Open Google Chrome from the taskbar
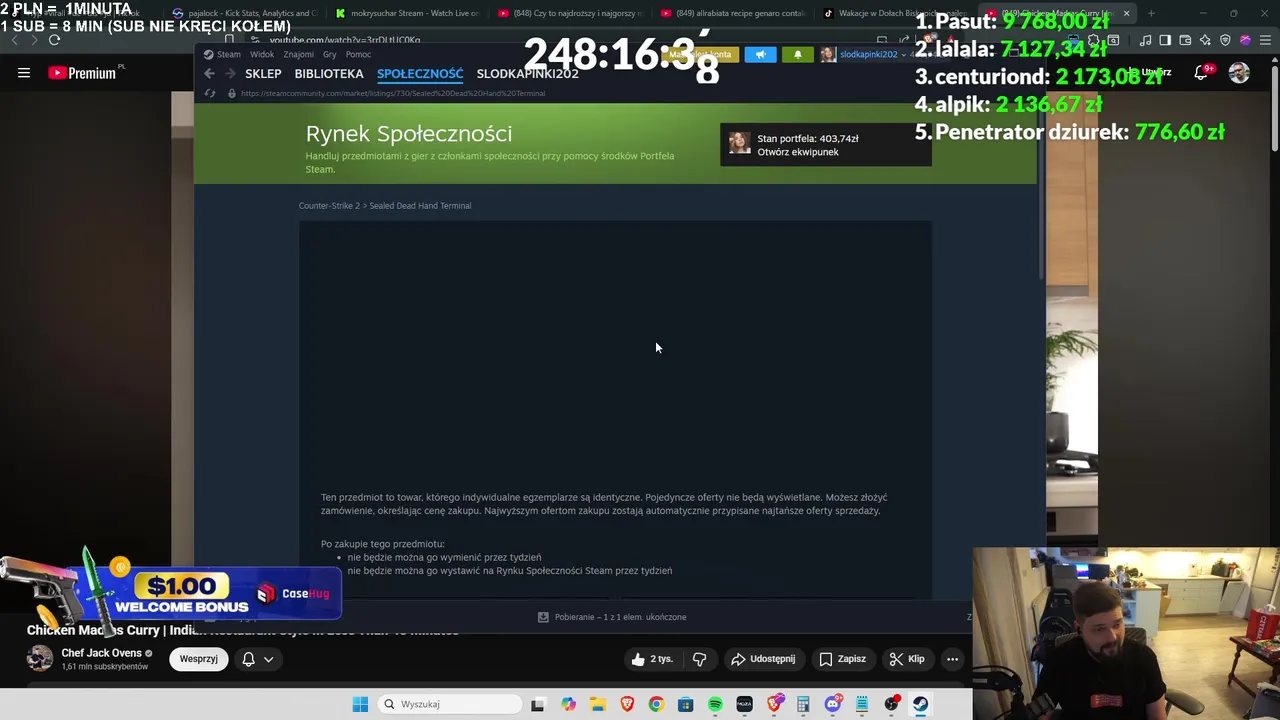The height and width of the screenshot is (720, 1280). (656, 704)
